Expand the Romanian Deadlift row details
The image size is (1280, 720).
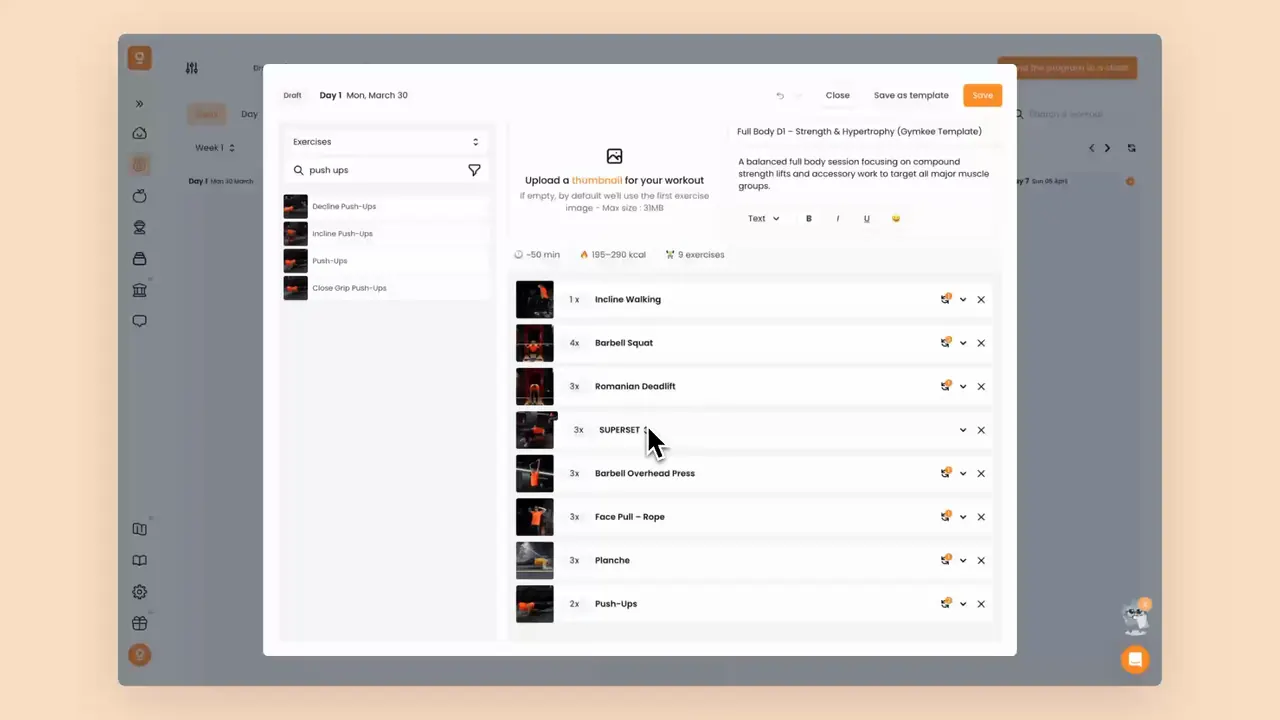(963, 386)
